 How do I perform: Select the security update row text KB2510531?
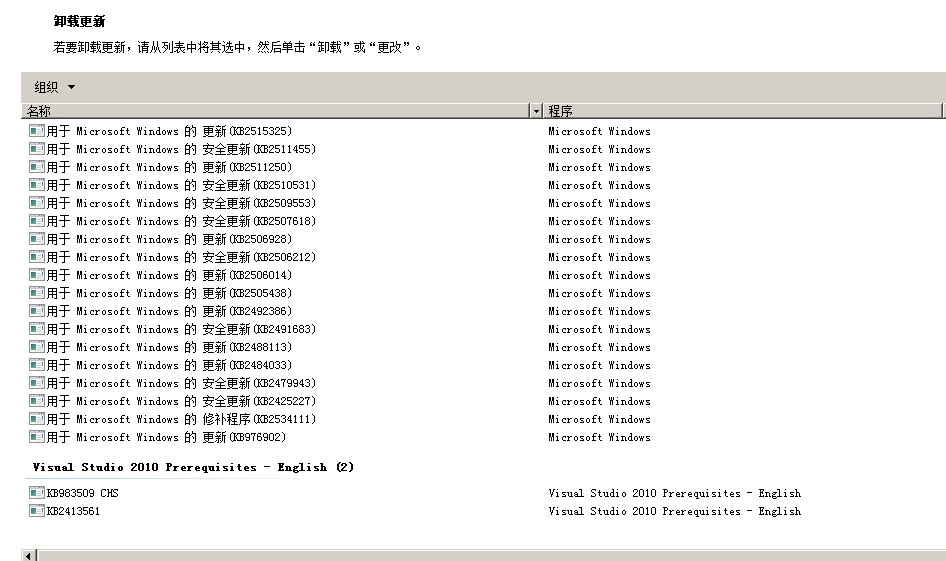[182, 185]
